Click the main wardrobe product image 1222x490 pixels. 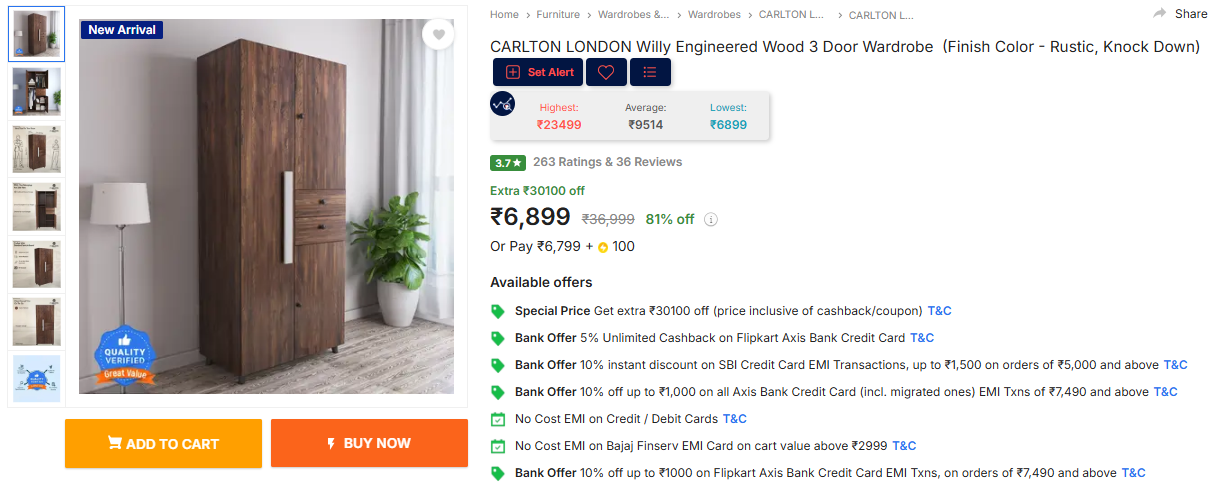point(266,206)
